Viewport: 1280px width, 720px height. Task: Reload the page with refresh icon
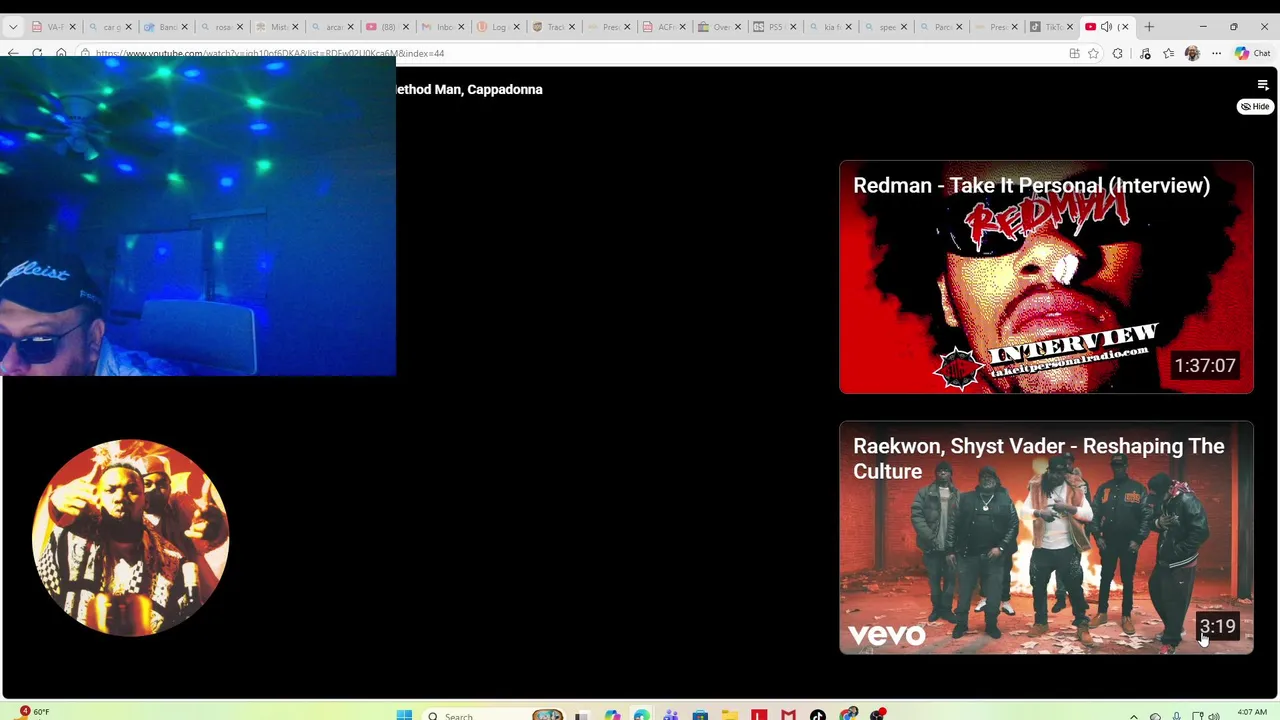(37, 53)
